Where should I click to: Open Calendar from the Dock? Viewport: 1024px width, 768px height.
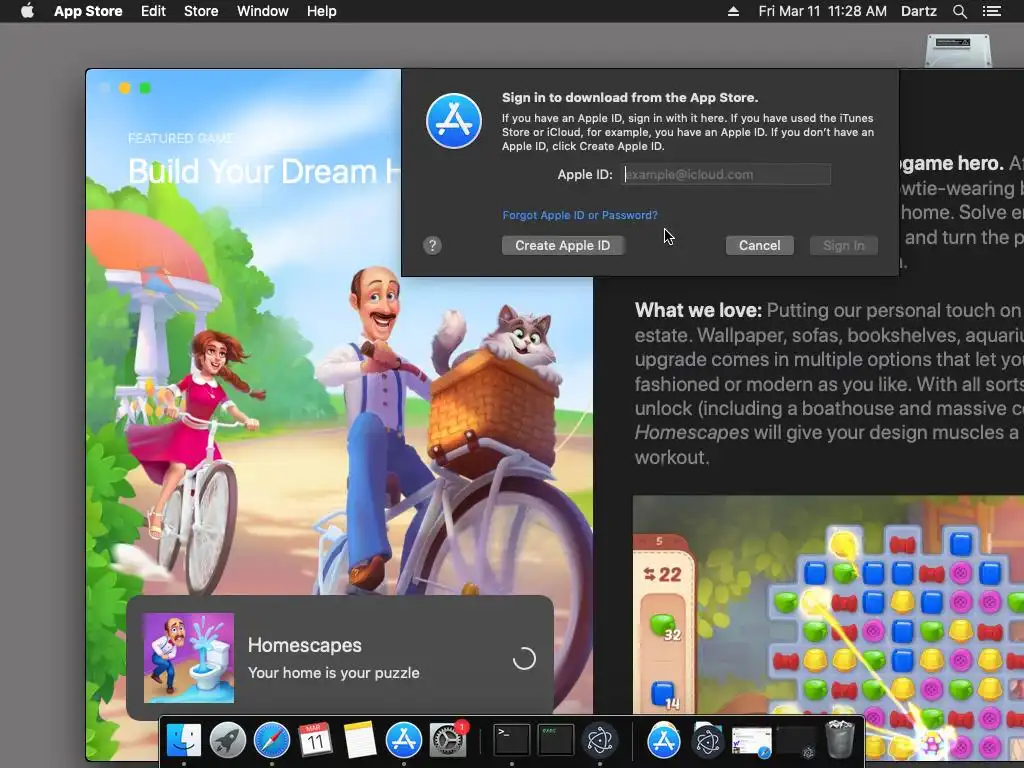click(315, 740)
